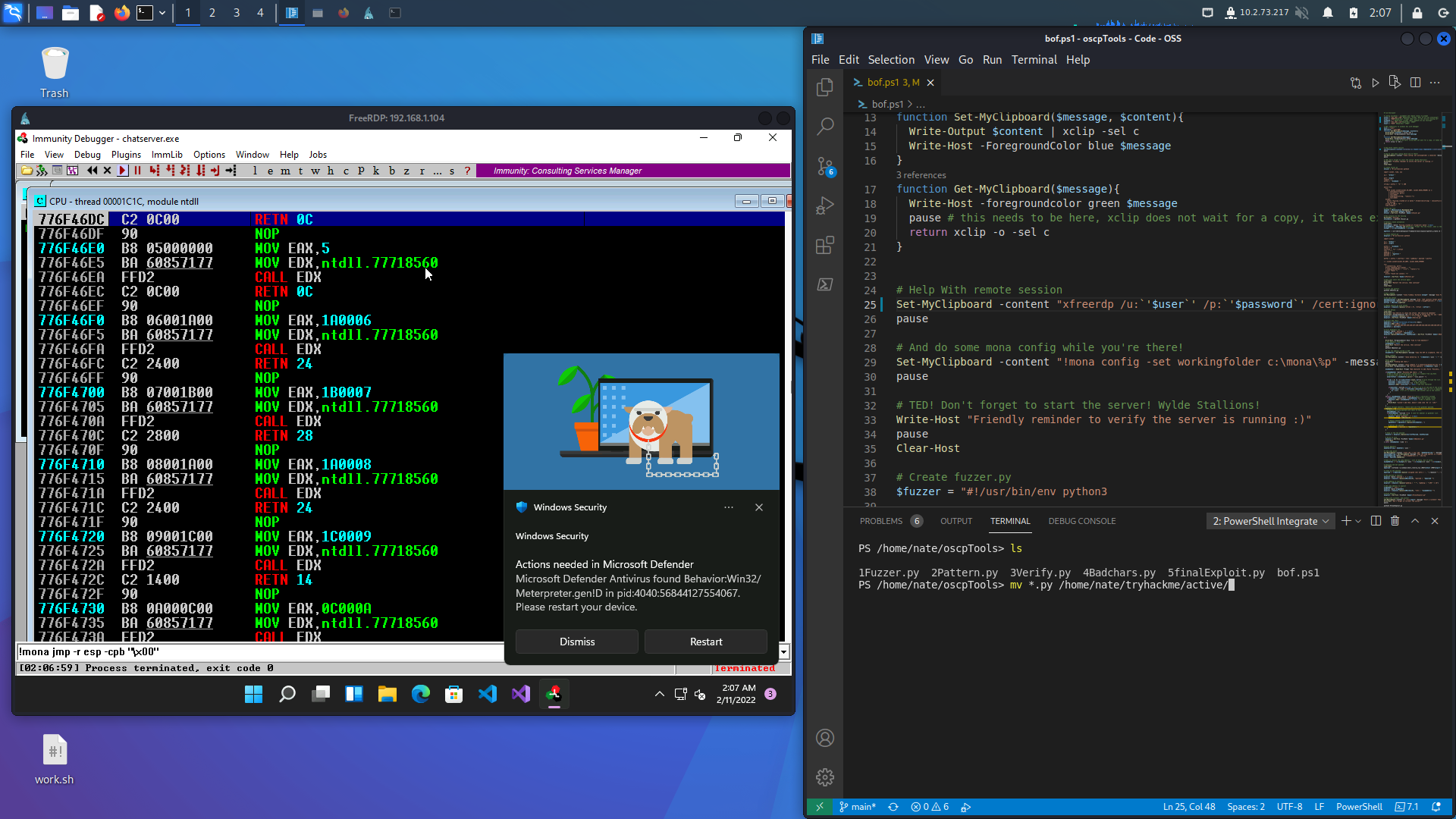The height and width of the screenshot is (819, 1456).
Task: Dismiss the Windows Security notification
Action: click(577, 642)
